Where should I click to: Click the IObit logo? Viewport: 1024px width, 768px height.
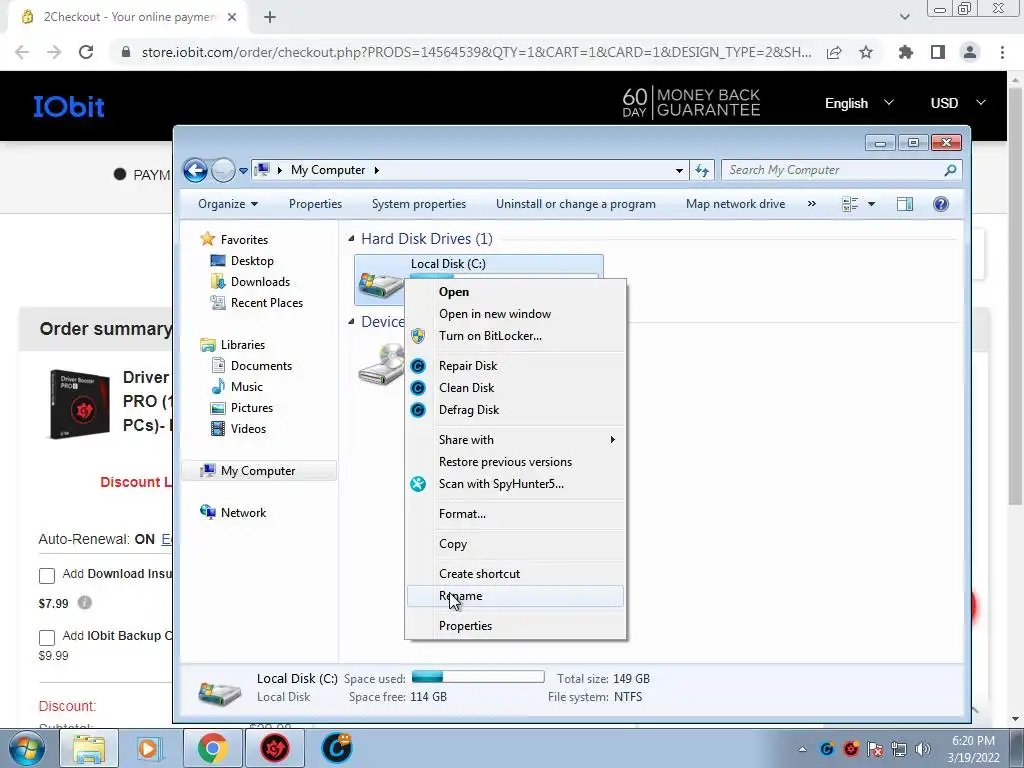click(69, 106)
